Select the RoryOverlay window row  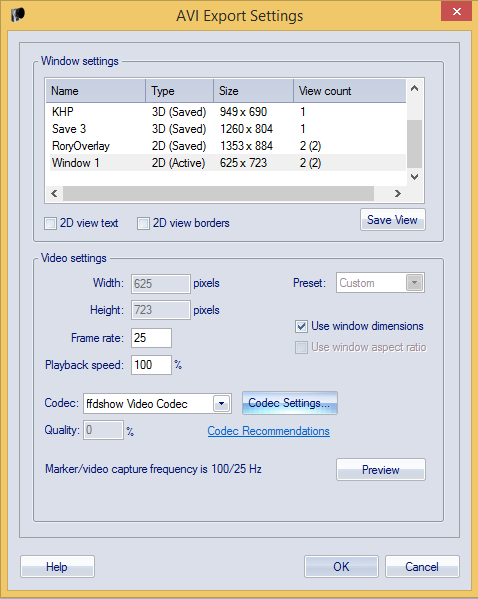click(226, 146)
